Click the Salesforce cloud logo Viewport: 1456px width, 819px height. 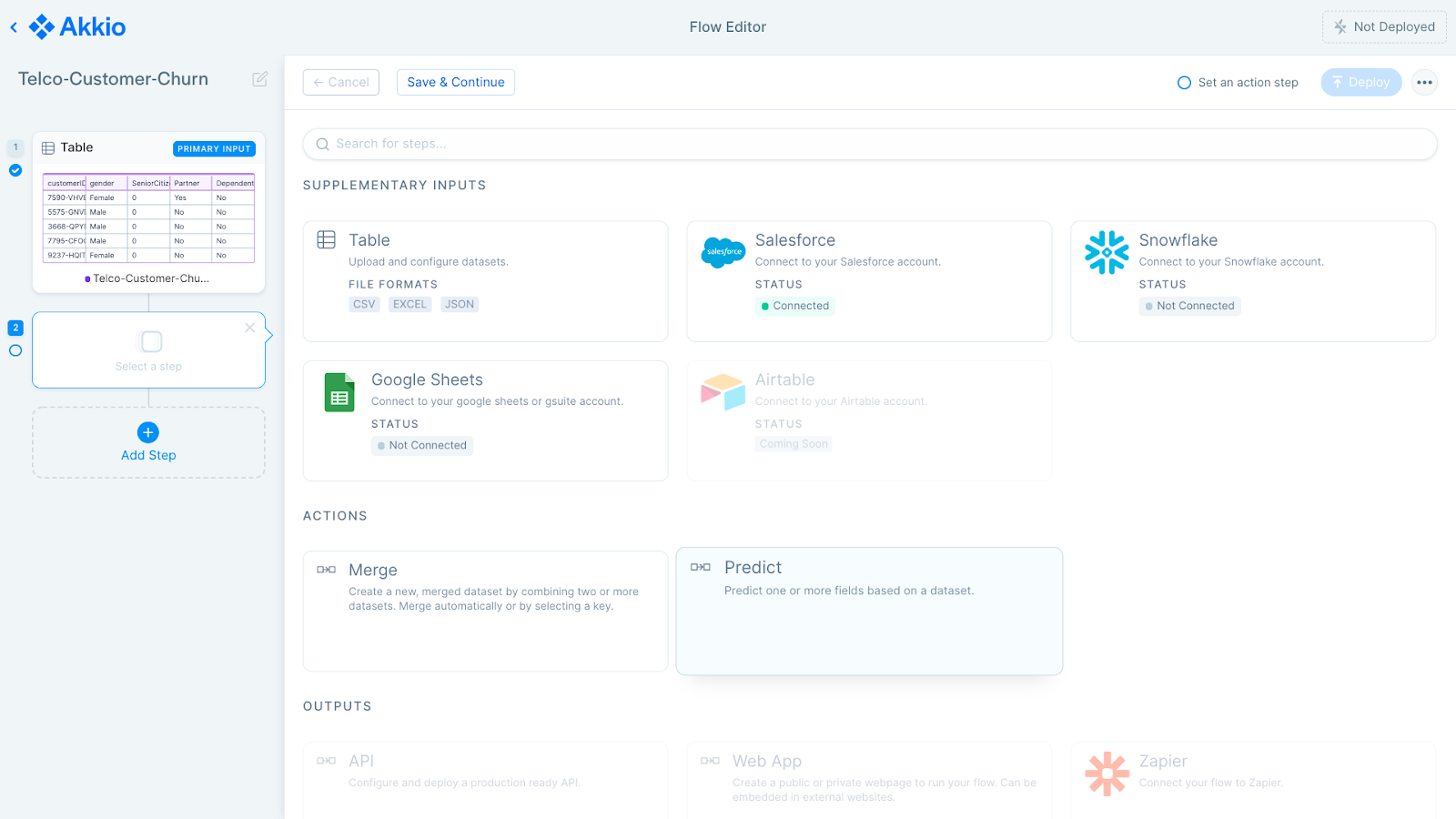tap(723, 251)
